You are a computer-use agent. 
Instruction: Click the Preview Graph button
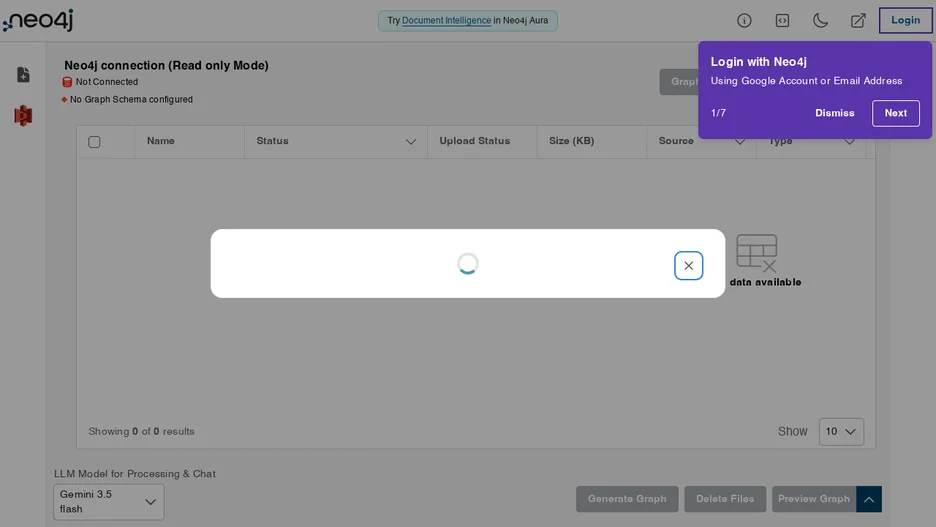click(x=814, y=499)
